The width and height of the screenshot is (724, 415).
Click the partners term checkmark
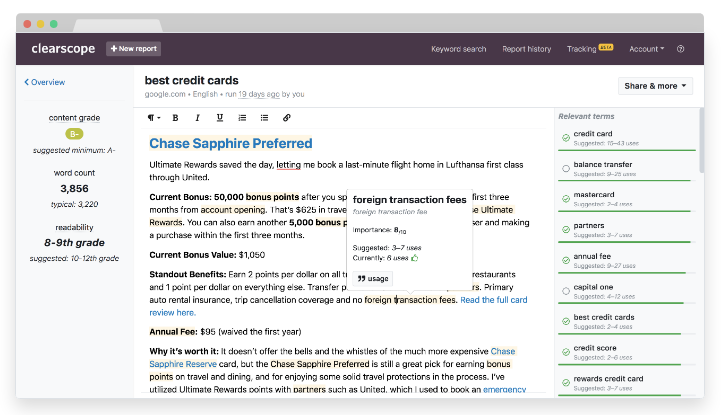click(x=566, y=229)
